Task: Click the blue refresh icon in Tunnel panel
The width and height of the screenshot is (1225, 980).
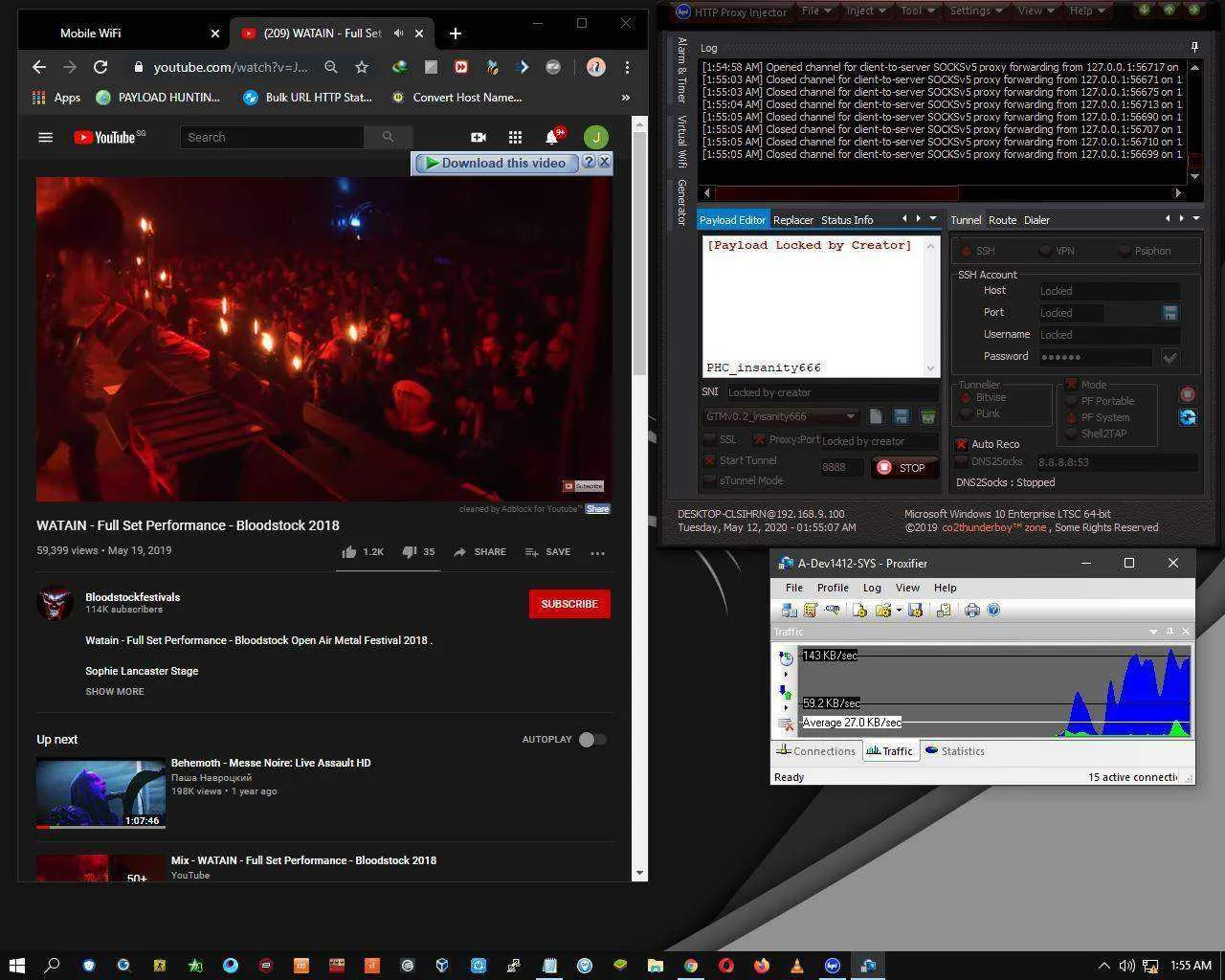Action: click(x=1188, y=417)
